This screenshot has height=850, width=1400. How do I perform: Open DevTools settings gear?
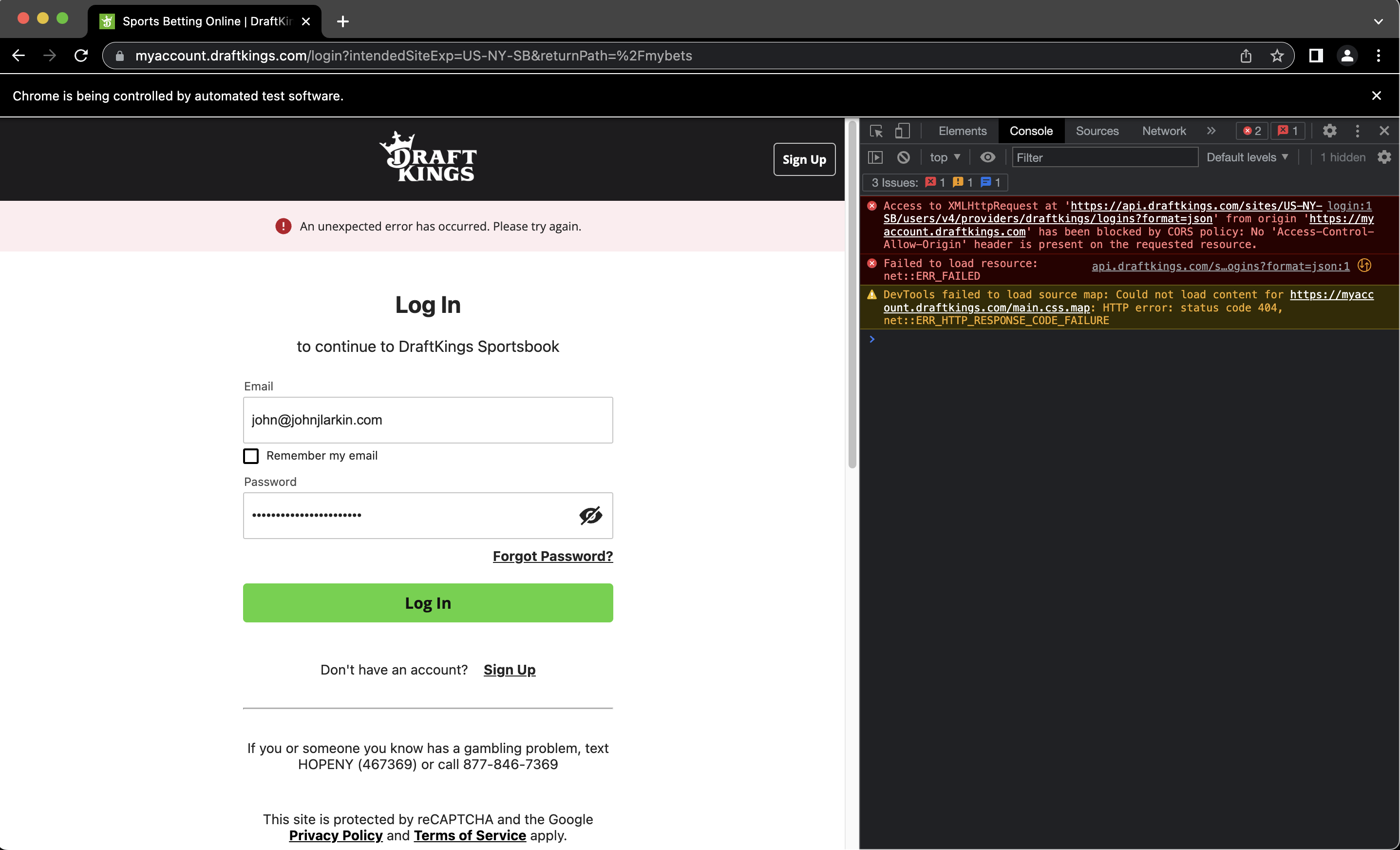(1329, 131)
